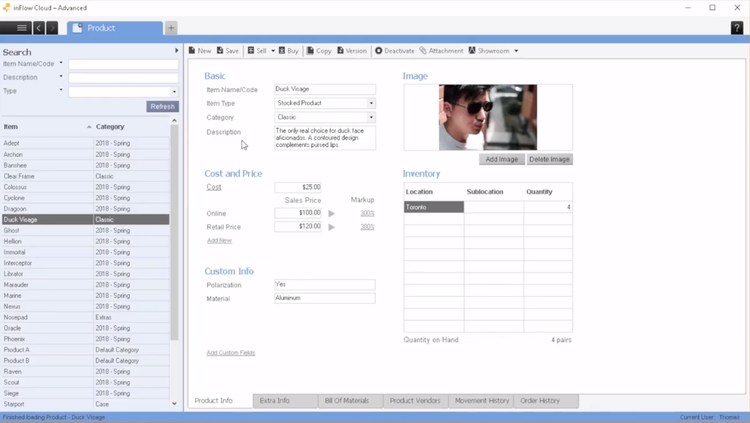Add an Attachment via paperclip icon
Viewport: 750px width, 423px height.
pyautogui.click(x=441, y=51)
